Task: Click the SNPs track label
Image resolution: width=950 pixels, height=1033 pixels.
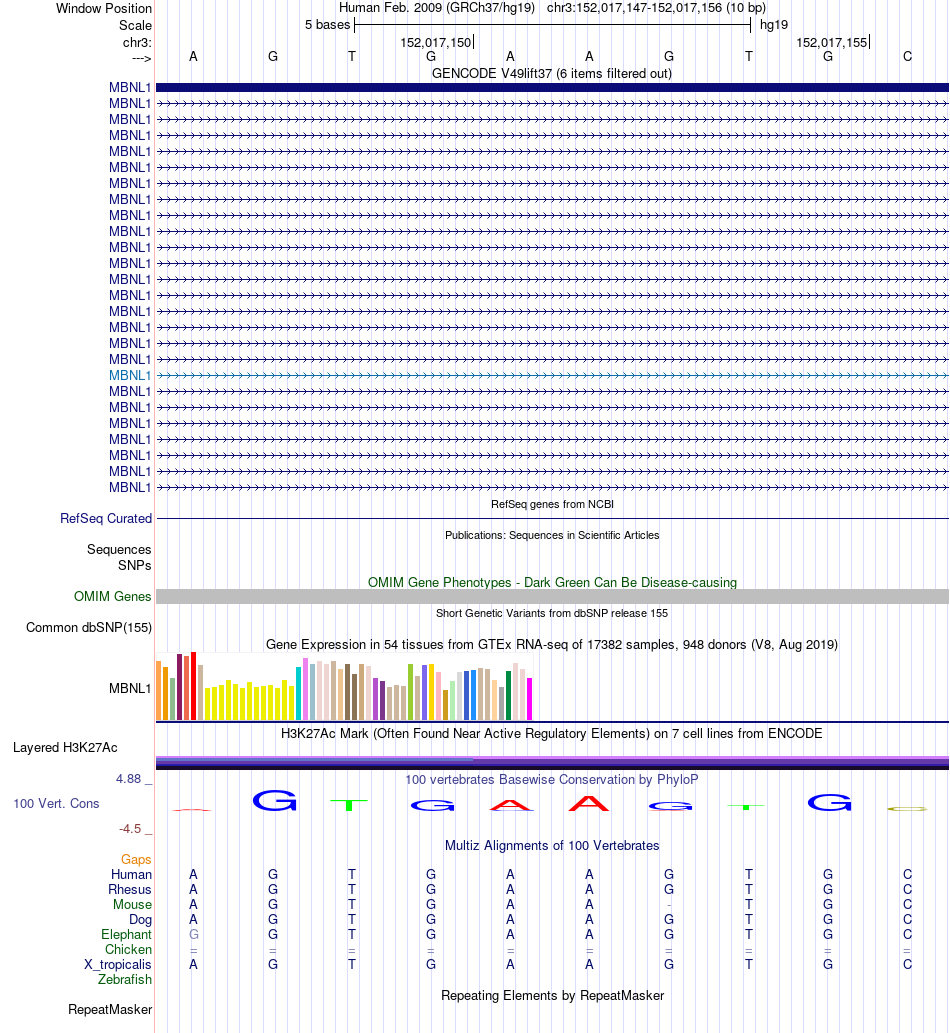Action: click(134, 565)
